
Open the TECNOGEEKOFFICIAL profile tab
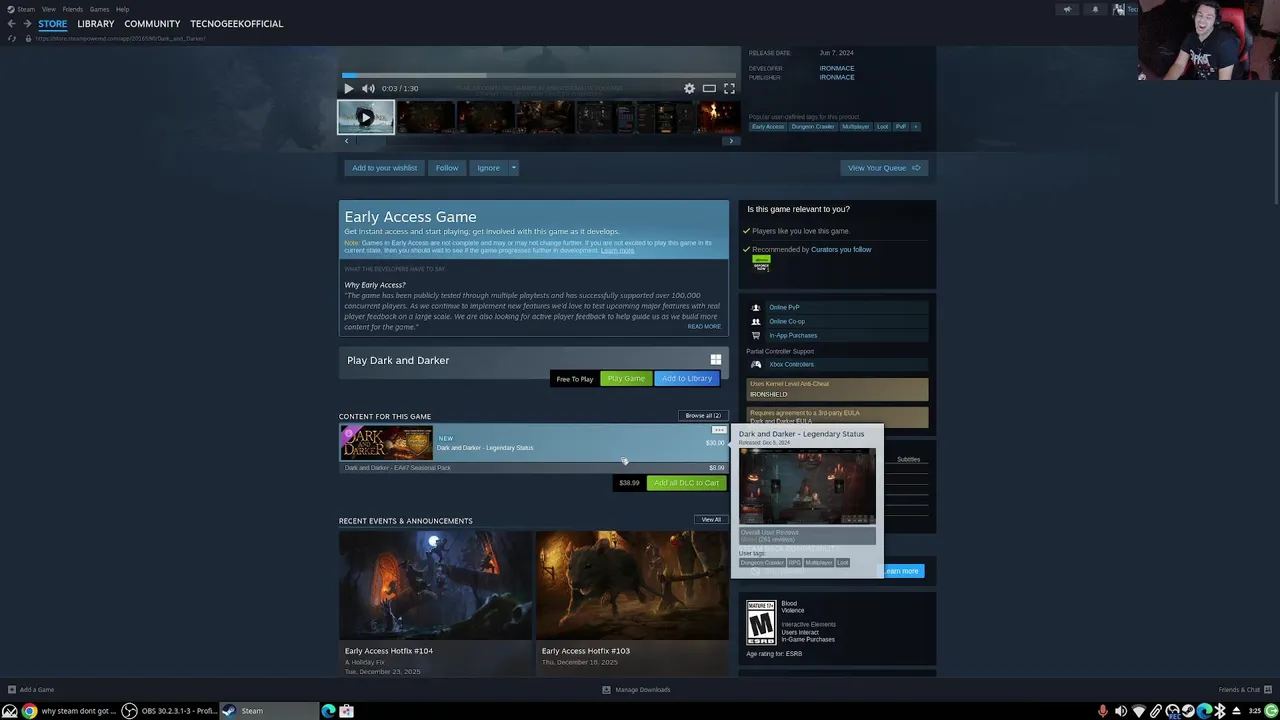pyautogui.click(x=237, y=24)
